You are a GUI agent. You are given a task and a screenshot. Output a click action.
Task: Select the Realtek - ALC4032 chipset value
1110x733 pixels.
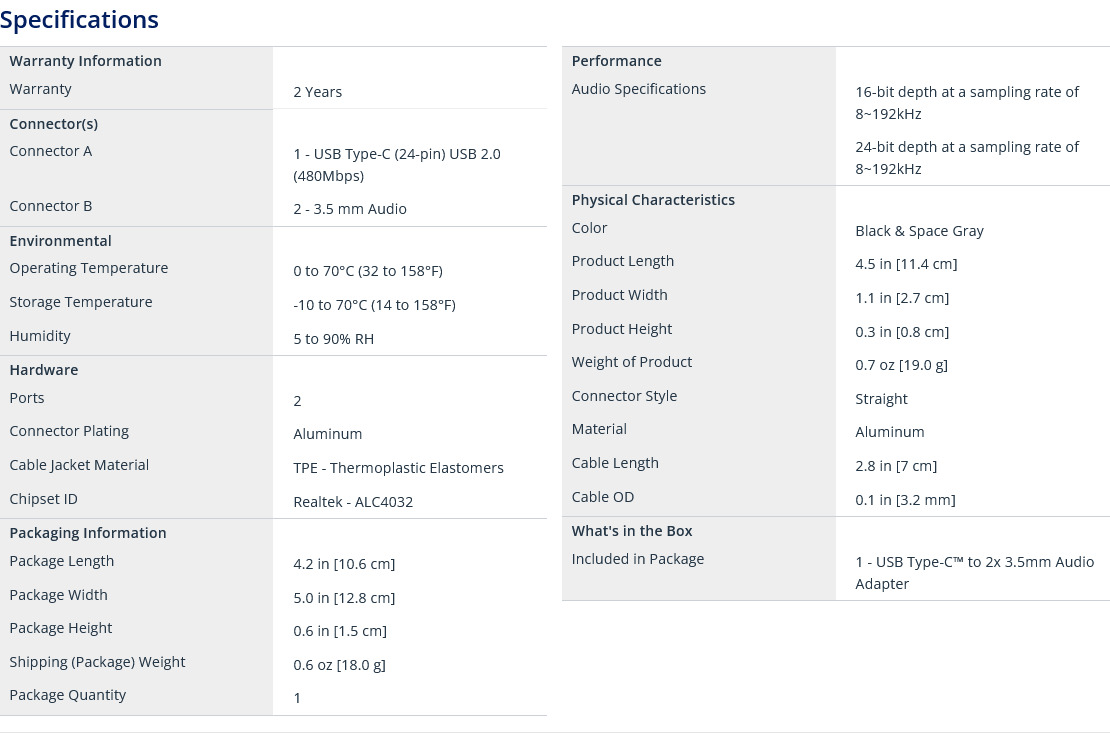pyautogui.click(x=353, y=502)
